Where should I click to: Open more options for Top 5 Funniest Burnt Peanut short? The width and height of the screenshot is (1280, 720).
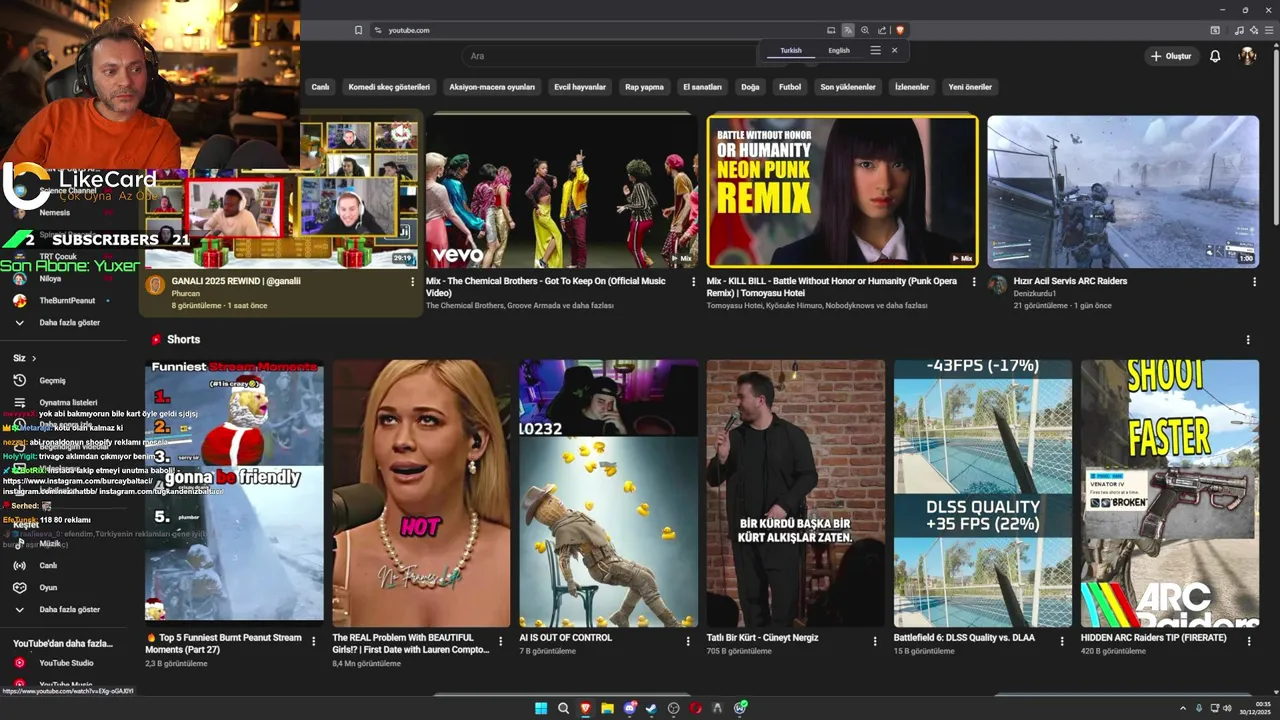point(314,641)
